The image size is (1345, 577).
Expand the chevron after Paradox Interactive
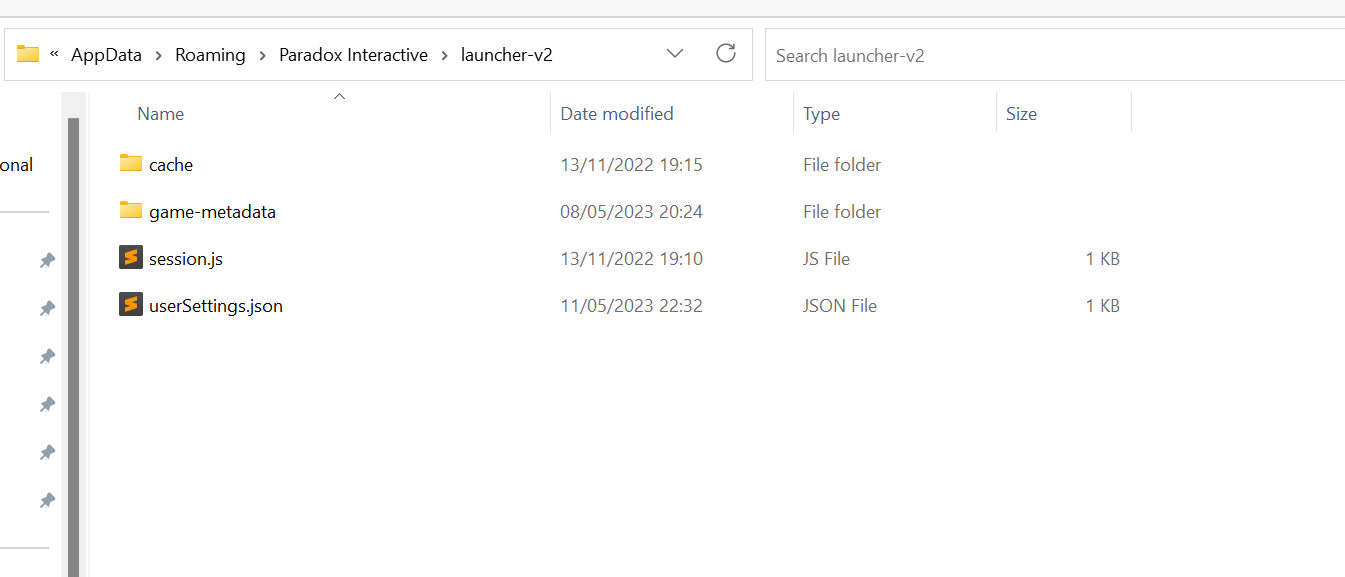444,55
